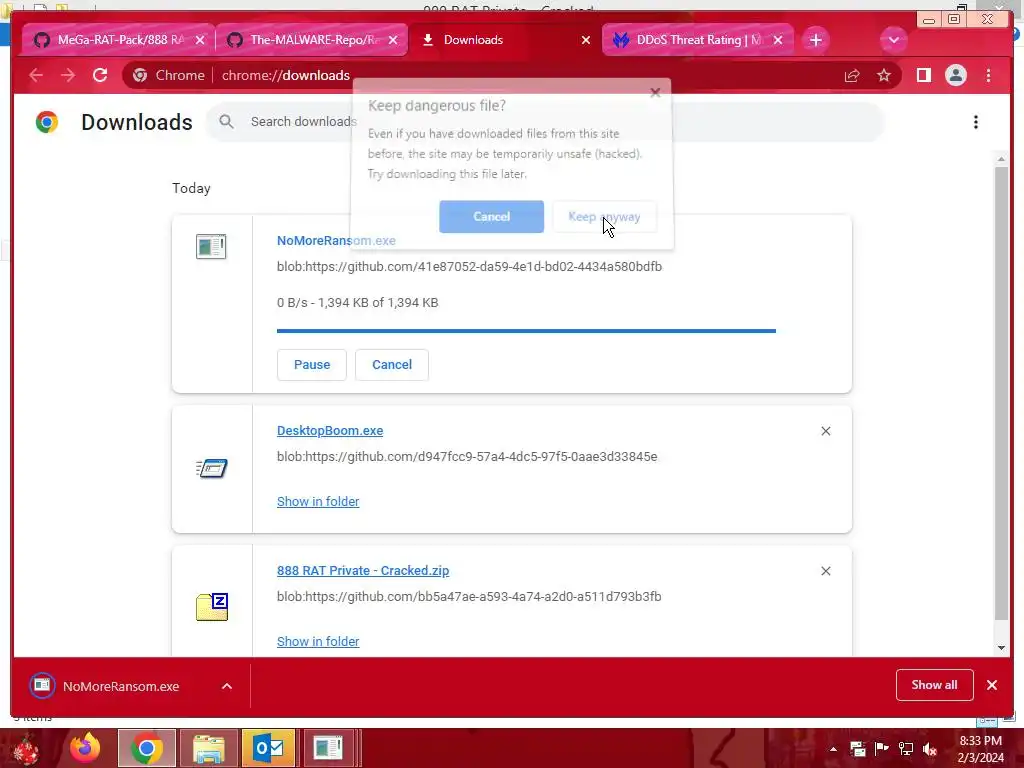
Task: Show 888 RAT Private zip in folder
Action: (318, 641)
